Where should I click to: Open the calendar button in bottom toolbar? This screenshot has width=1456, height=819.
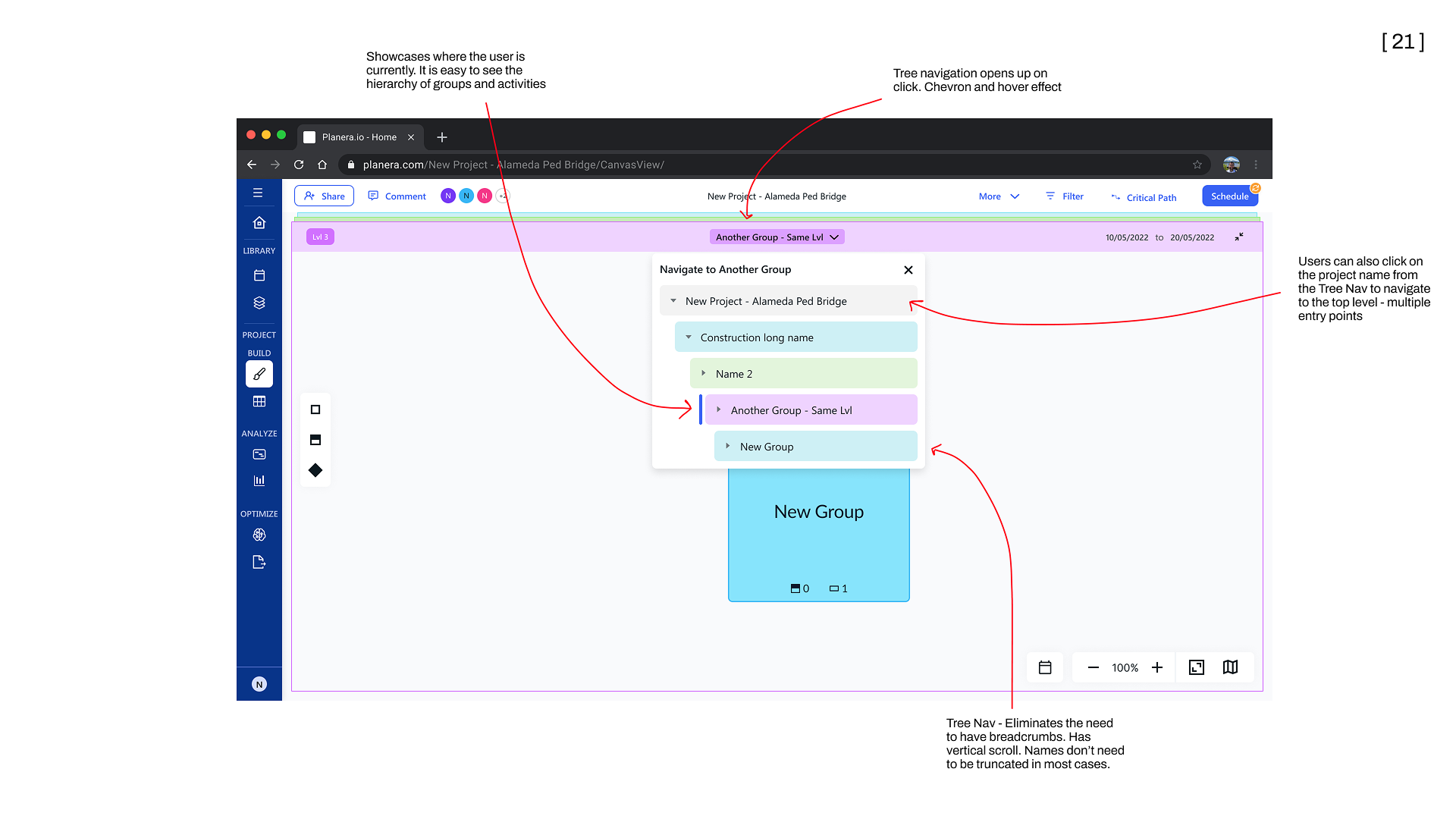tap(1045, 667)
